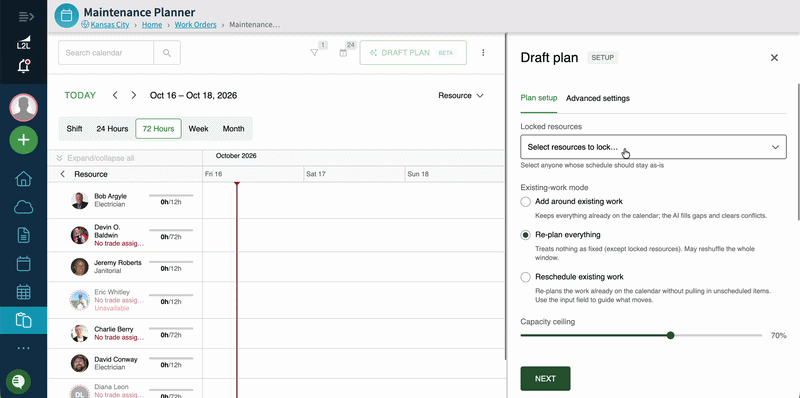
Task: Open the chat support bubble
Action: (18, 381)
